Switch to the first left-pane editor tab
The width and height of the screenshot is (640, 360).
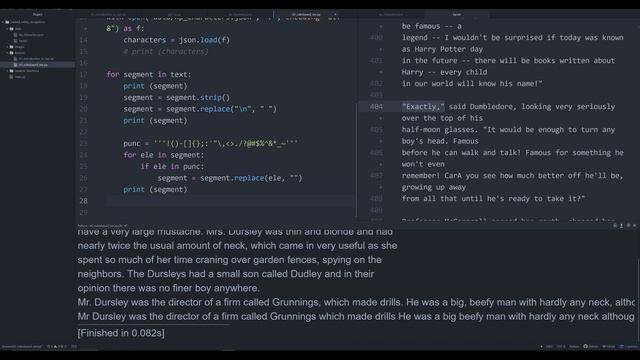(108, 14)
